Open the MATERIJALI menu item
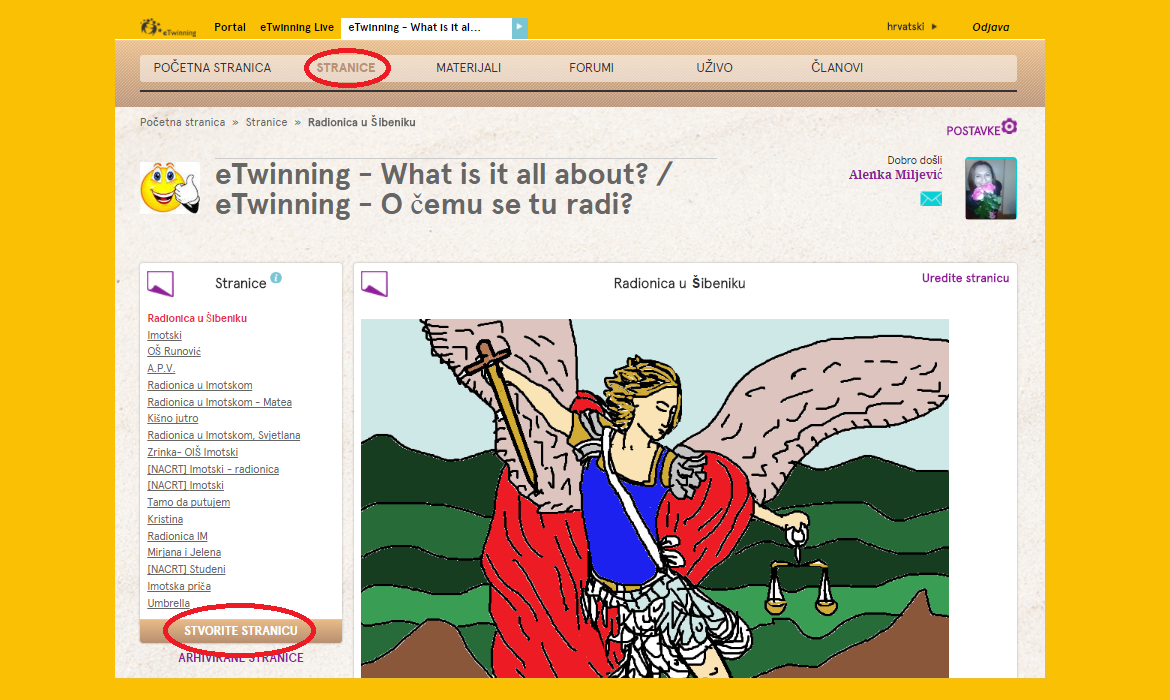This screenshot has width=1170, height=700. [x=468, y=67]
